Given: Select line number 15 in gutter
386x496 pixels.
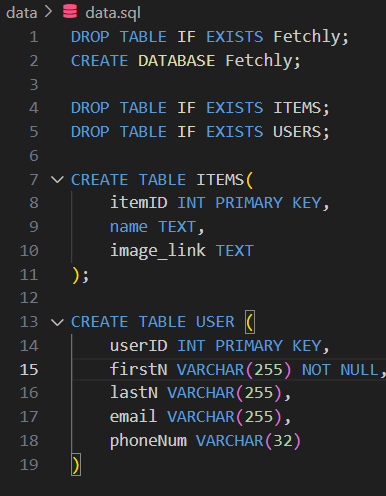Looking at the screenshot, I should tap(29, 370).
